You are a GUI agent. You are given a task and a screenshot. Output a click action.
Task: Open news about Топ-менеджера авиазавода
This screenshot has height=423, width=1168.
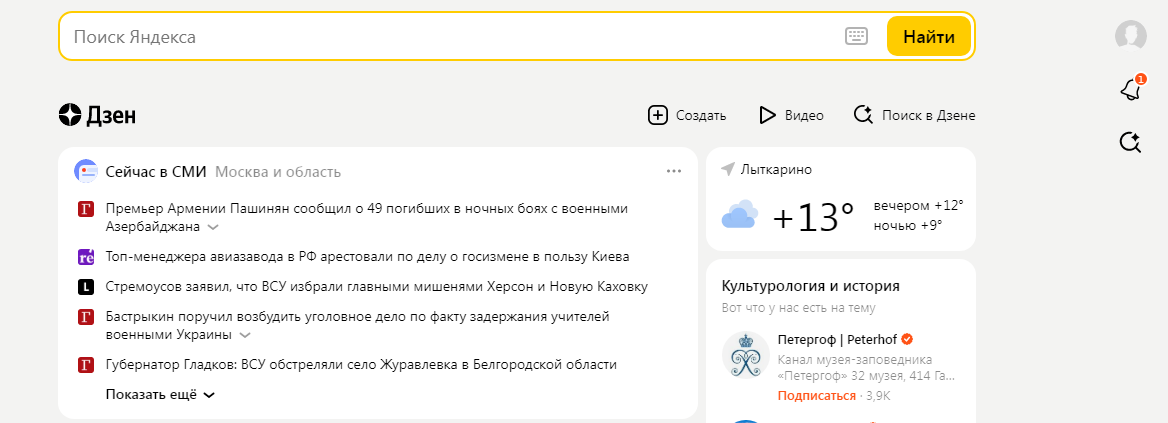click(367, 257)
